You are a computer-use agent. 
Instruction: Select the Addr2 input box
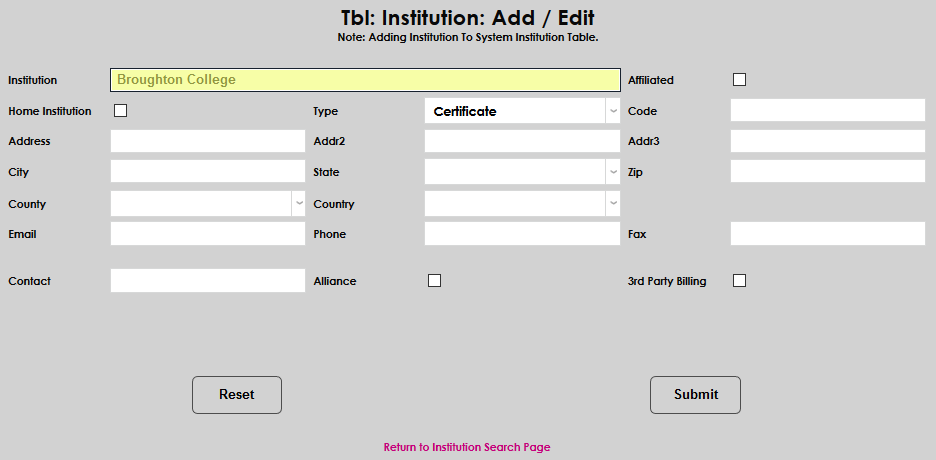pos(522,141)
